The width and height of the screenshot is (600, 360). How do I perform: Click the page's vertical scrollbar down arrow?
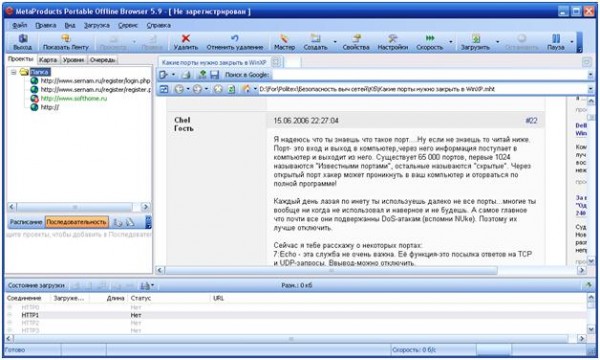click(x=591, y=261)
